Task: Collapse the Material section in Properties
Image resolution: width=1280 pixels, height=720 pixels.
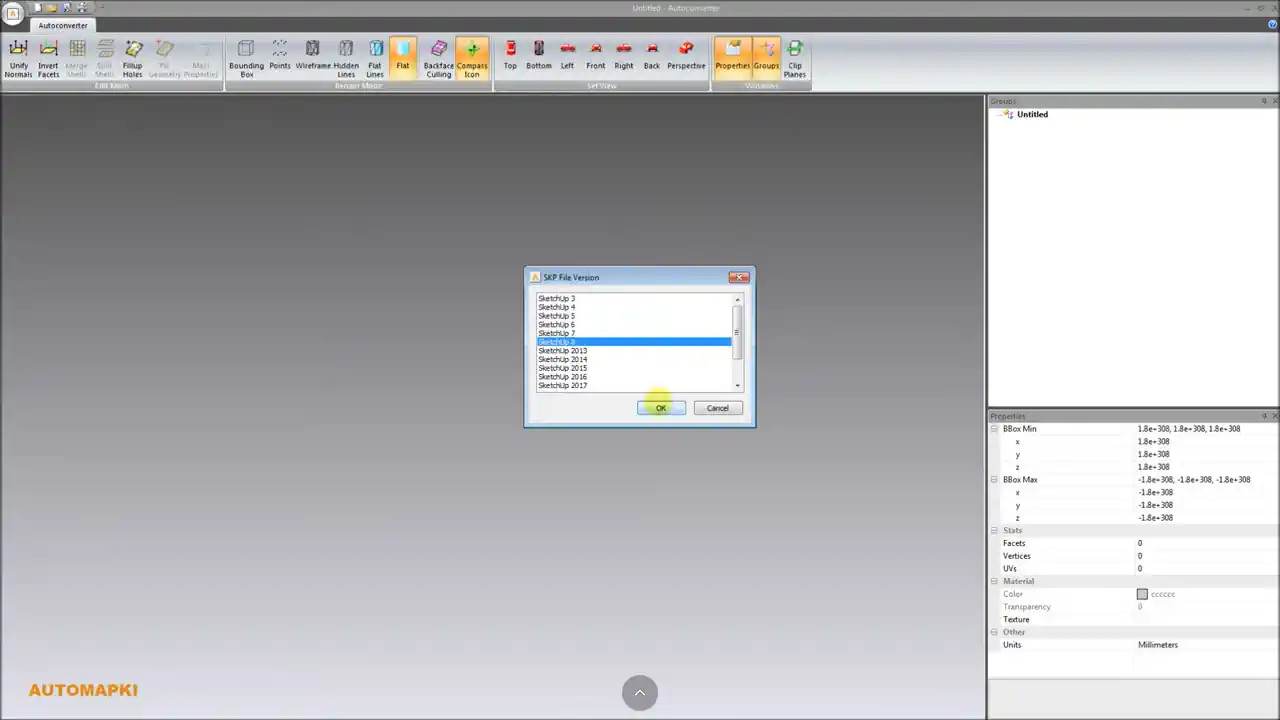Action: point(993,581)
